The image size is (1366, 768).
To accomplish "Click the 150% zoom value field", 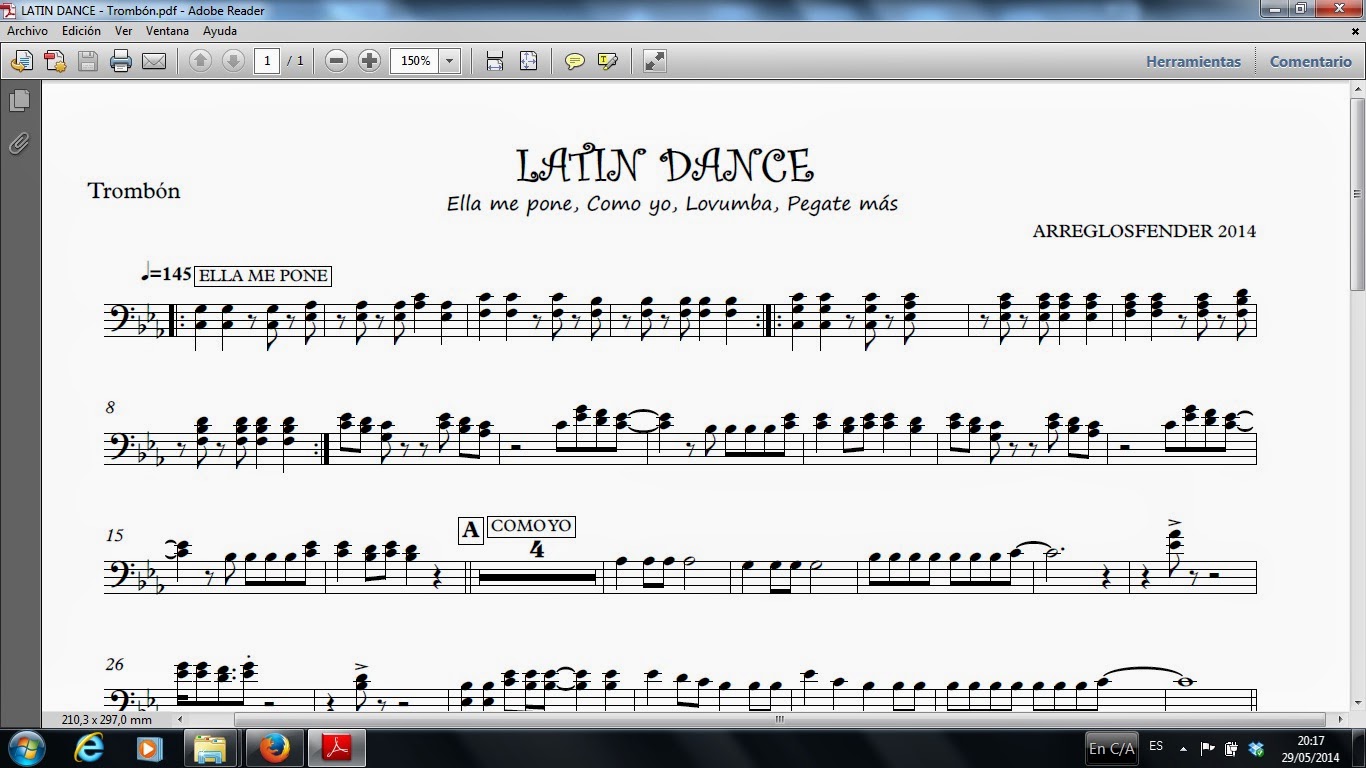I will pyautogui.click(x=415, y=61).
